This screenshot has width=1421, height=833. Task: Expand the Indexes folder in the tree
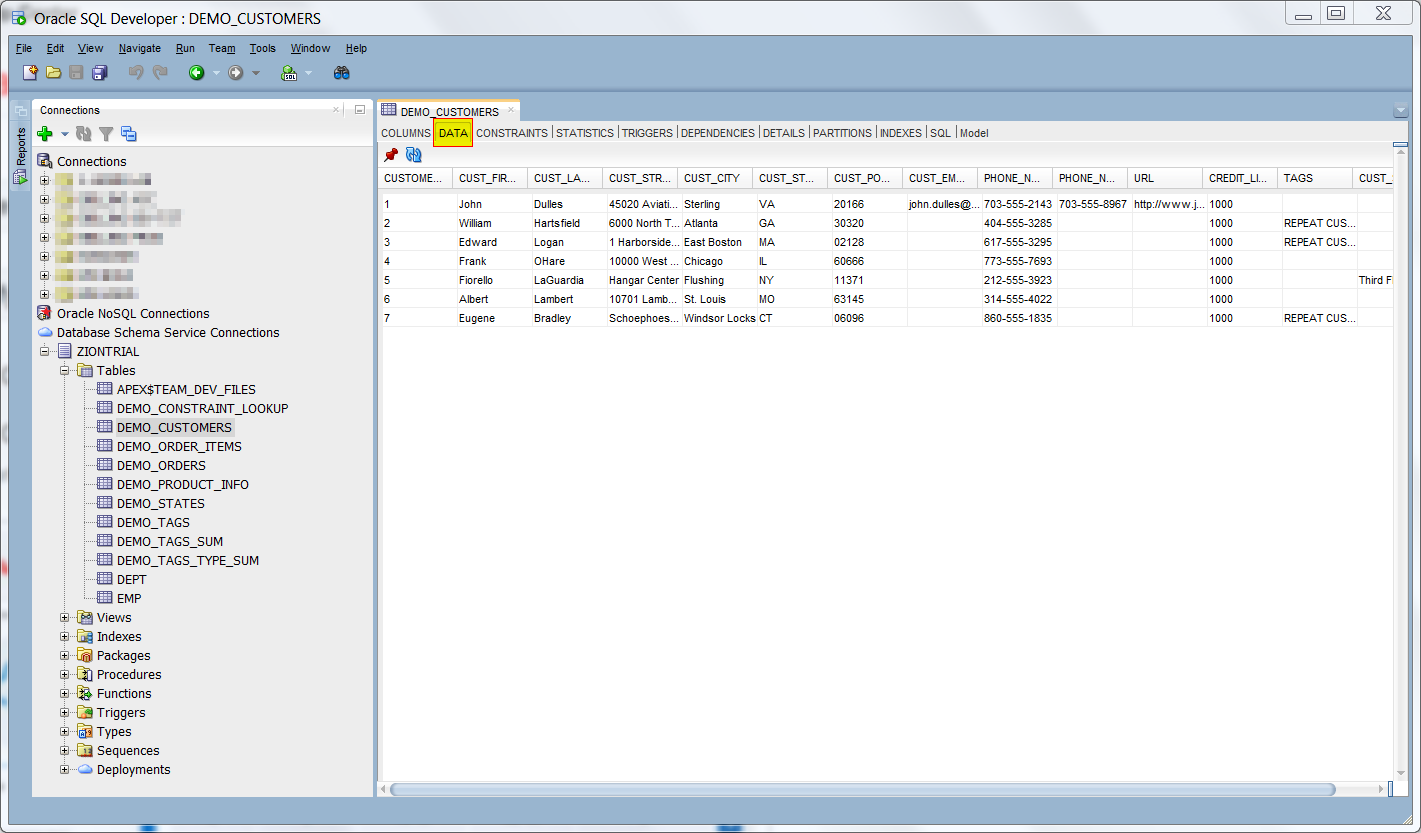[65, 637]
